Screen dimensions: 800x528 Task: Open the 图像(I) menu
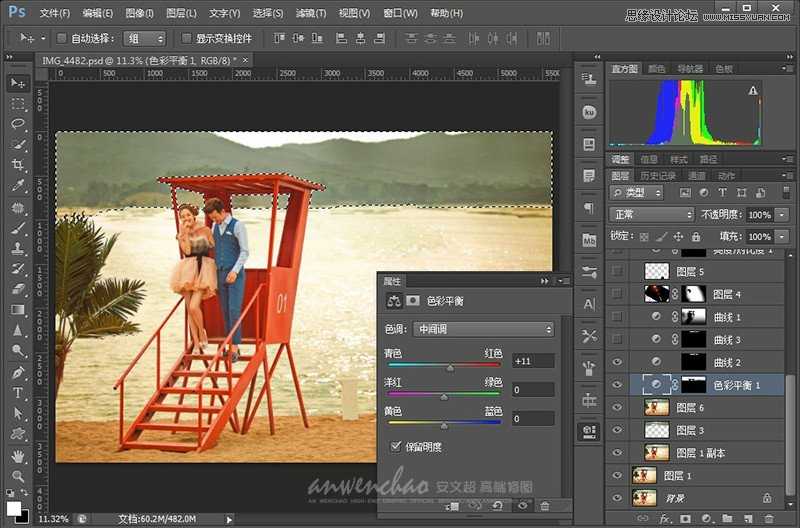point(139,13)
